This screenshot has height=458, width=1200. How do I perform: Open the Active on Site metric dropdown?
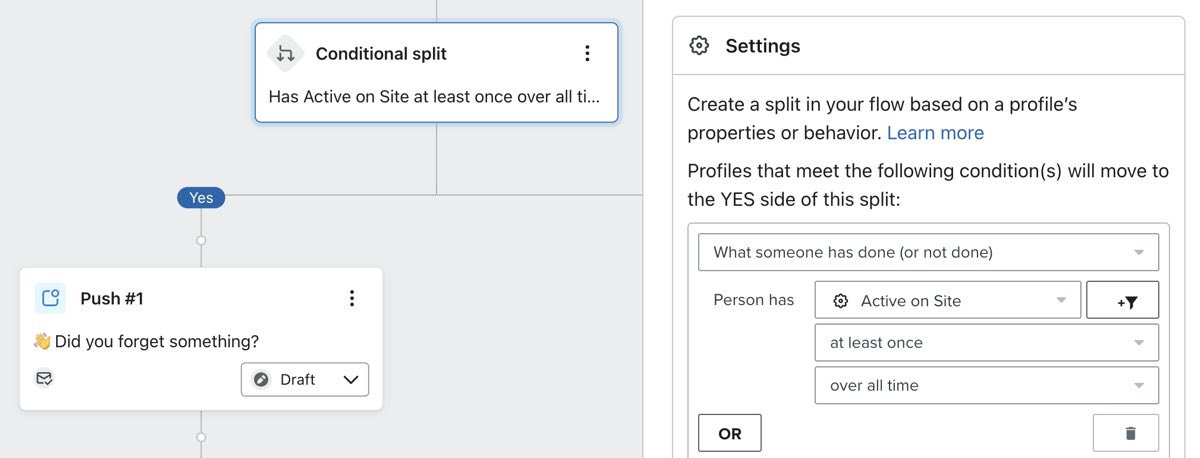coord(947,301)
